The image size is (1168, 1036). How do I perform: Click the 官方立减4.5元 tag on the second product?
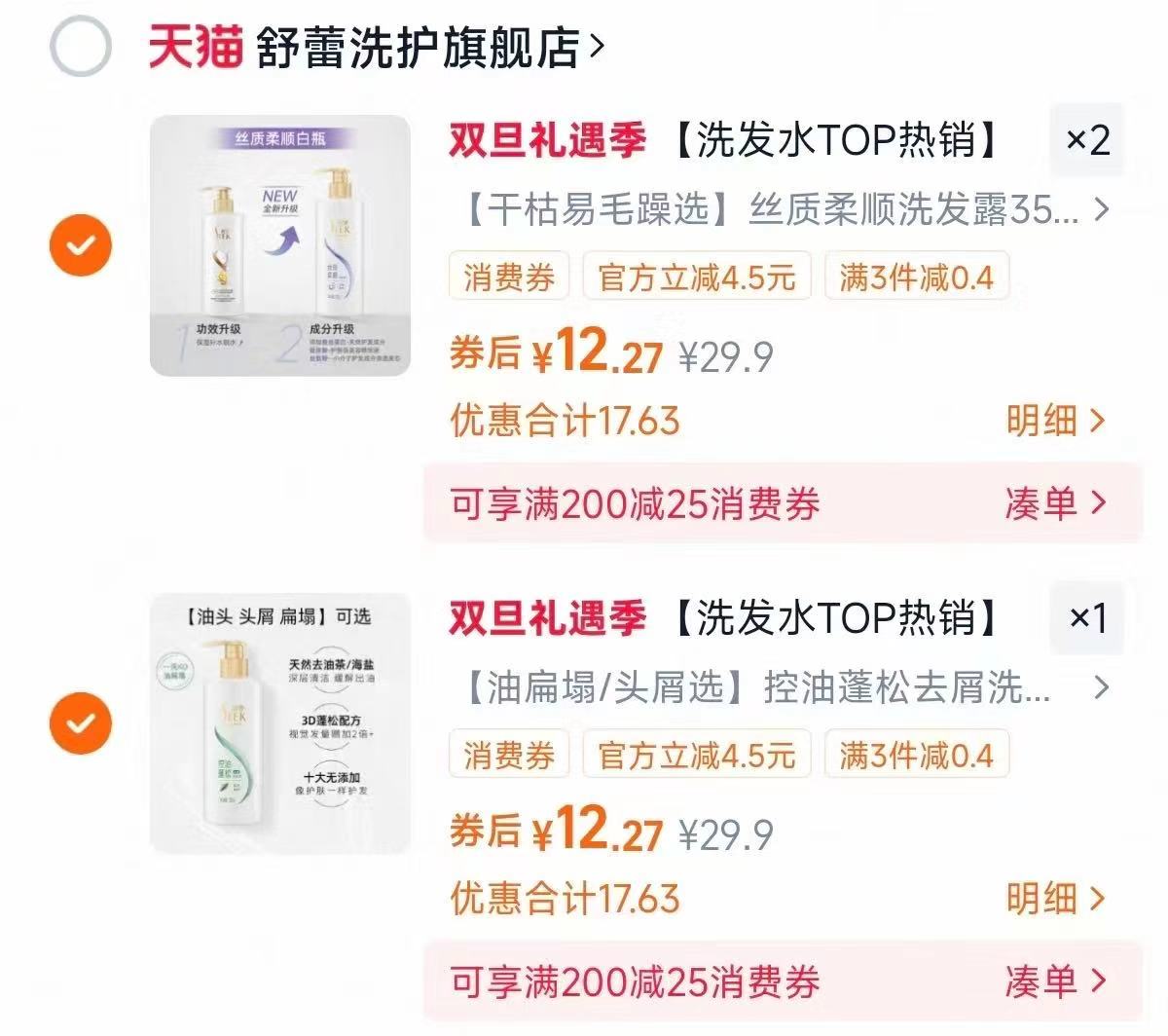(x=696, y=754)
